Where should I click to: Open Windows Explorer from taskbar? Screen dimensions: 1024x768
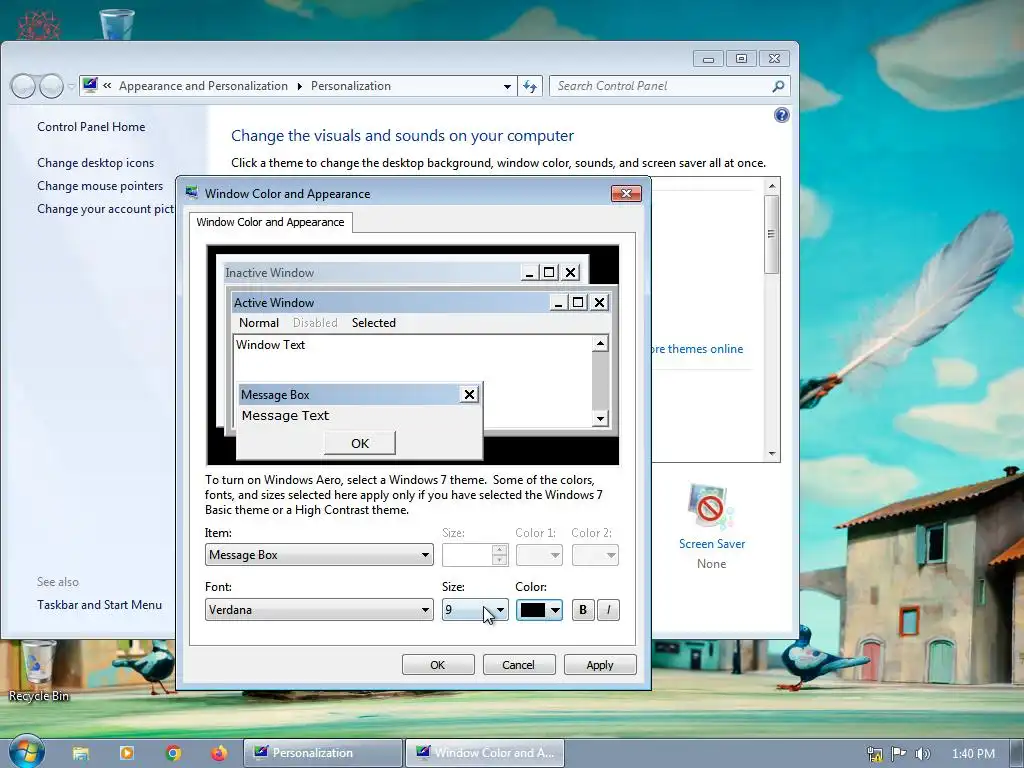(80, 753)
